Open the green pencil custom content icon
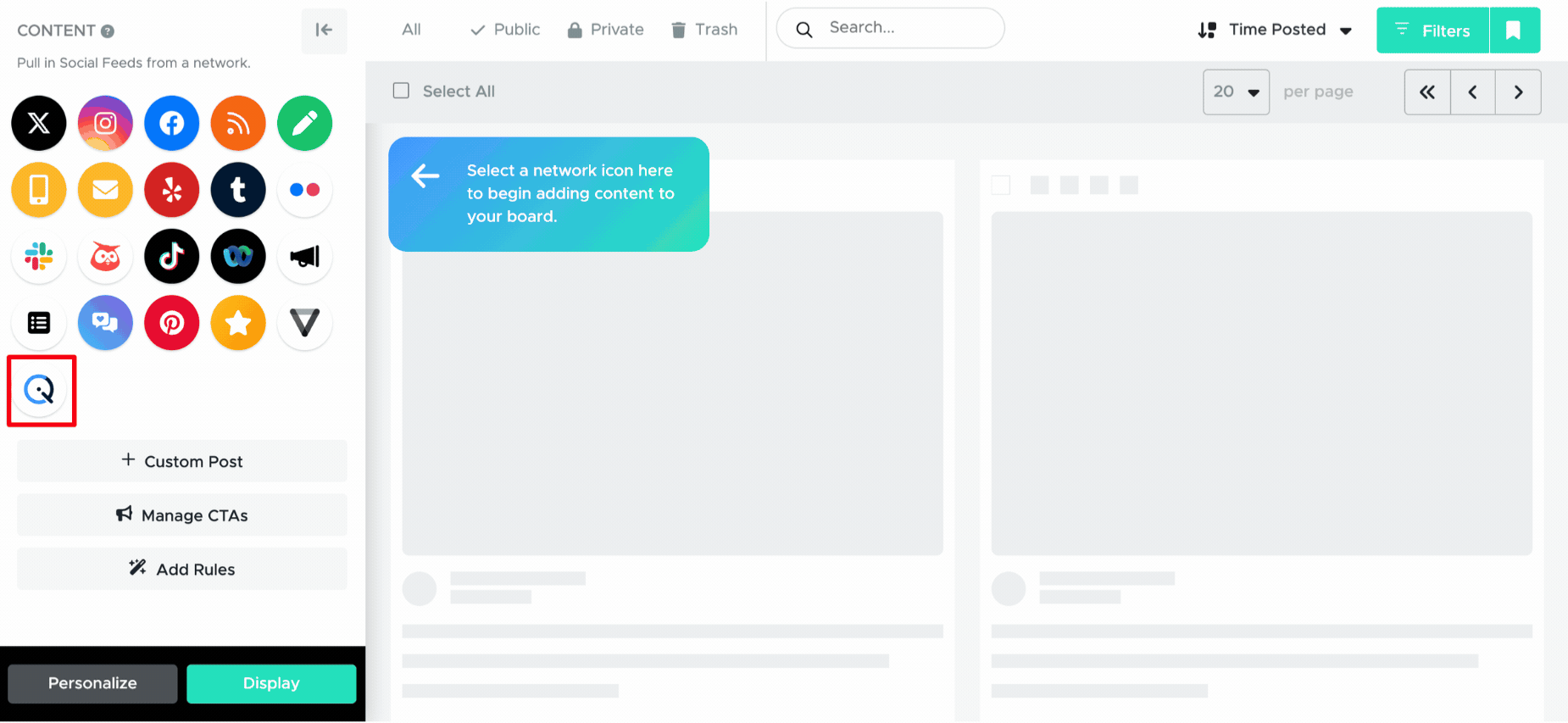 (305, 123)
